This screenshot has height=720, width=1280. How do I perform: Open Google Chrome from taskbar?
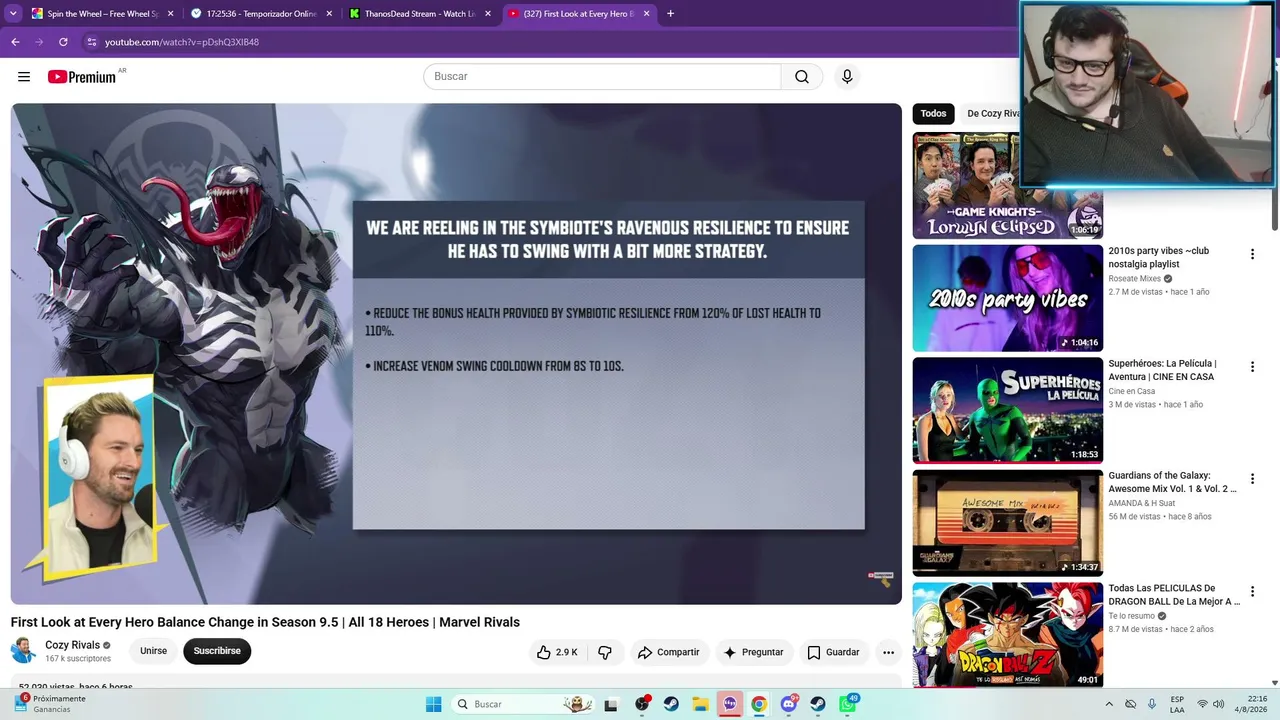(759, 704)
